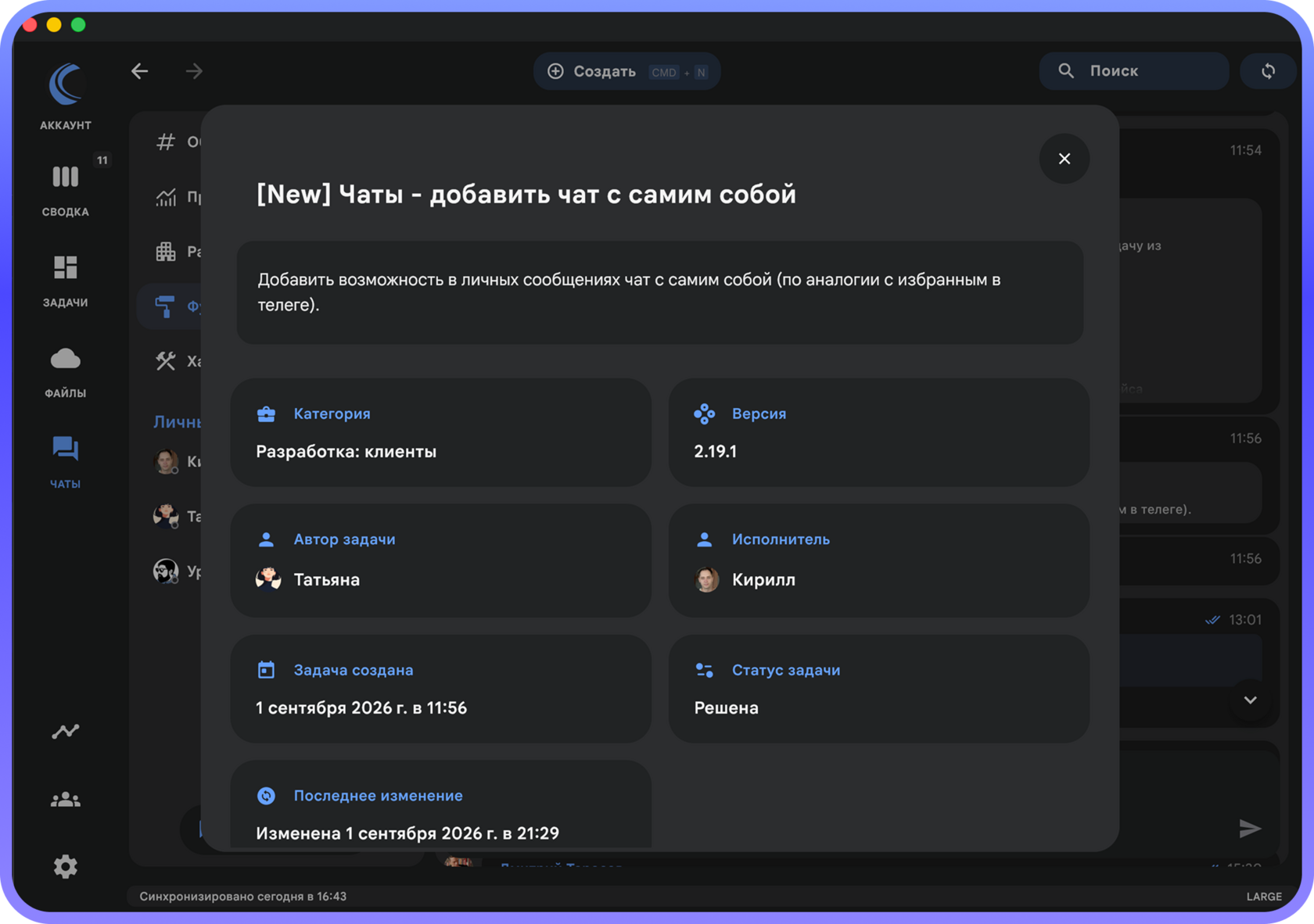Click the forward navigation arrow
This screenshot has width=1314, height=924.
click(x=194, y=71)
